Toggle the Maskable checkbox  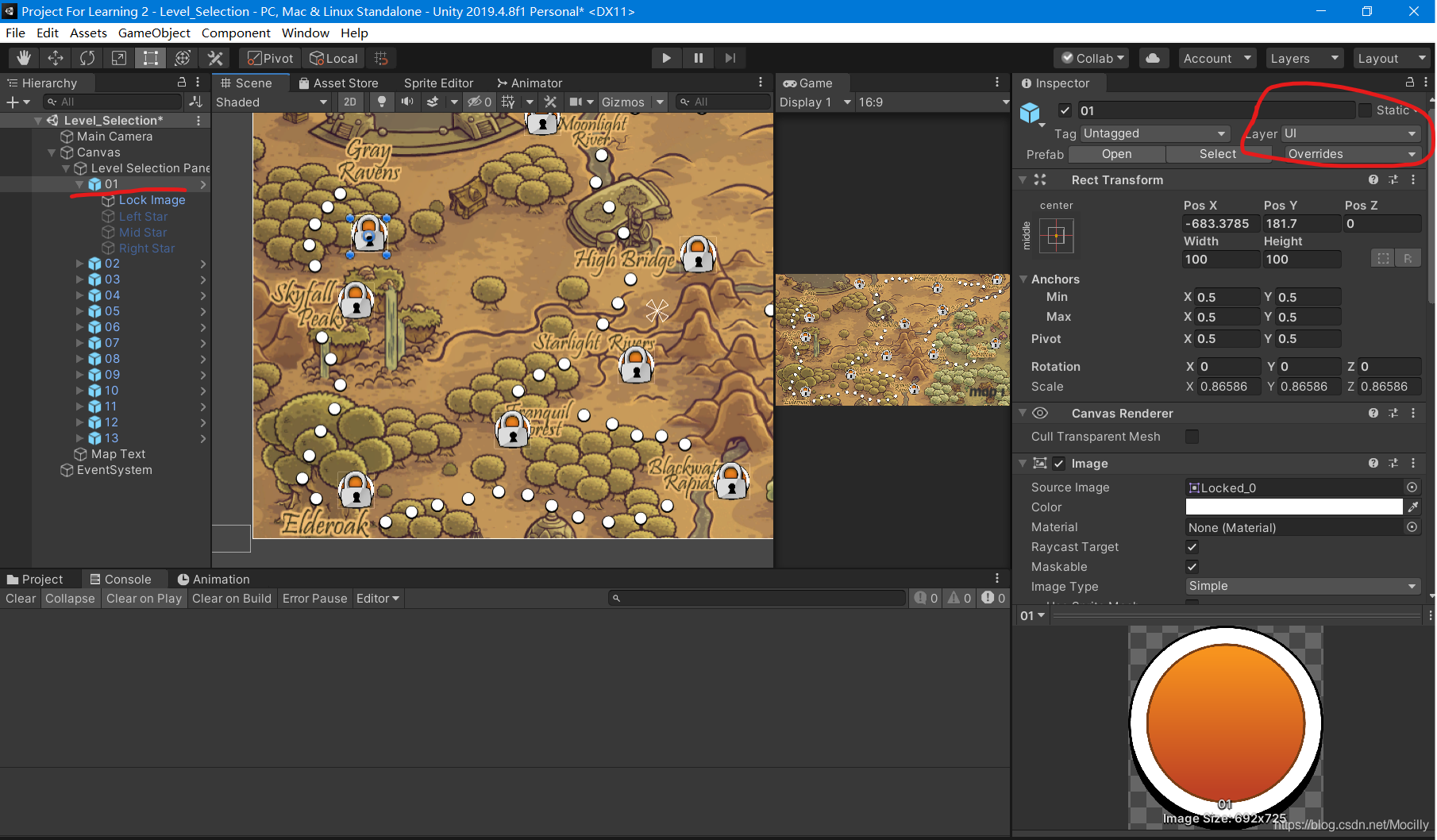click(1192, 567)
